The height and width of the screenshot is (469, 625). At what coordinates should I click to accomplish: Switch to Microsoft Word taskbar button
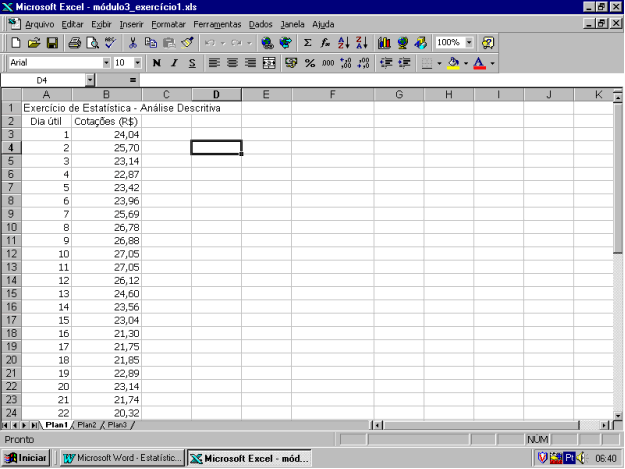tap(122, 458)
